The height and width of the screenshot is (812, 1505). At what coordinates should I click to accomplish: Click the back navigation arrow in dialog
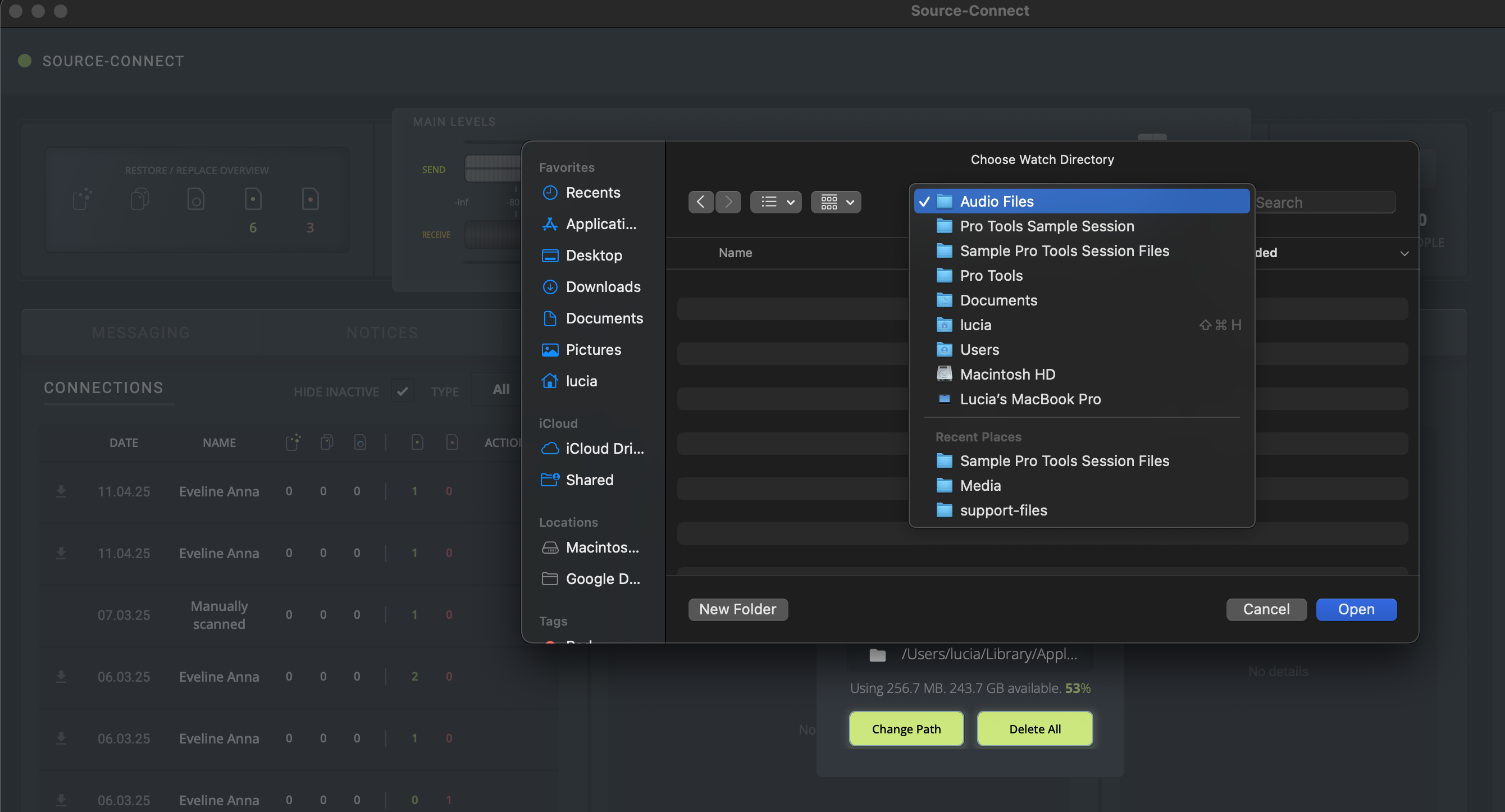click(x=700, y=202)
